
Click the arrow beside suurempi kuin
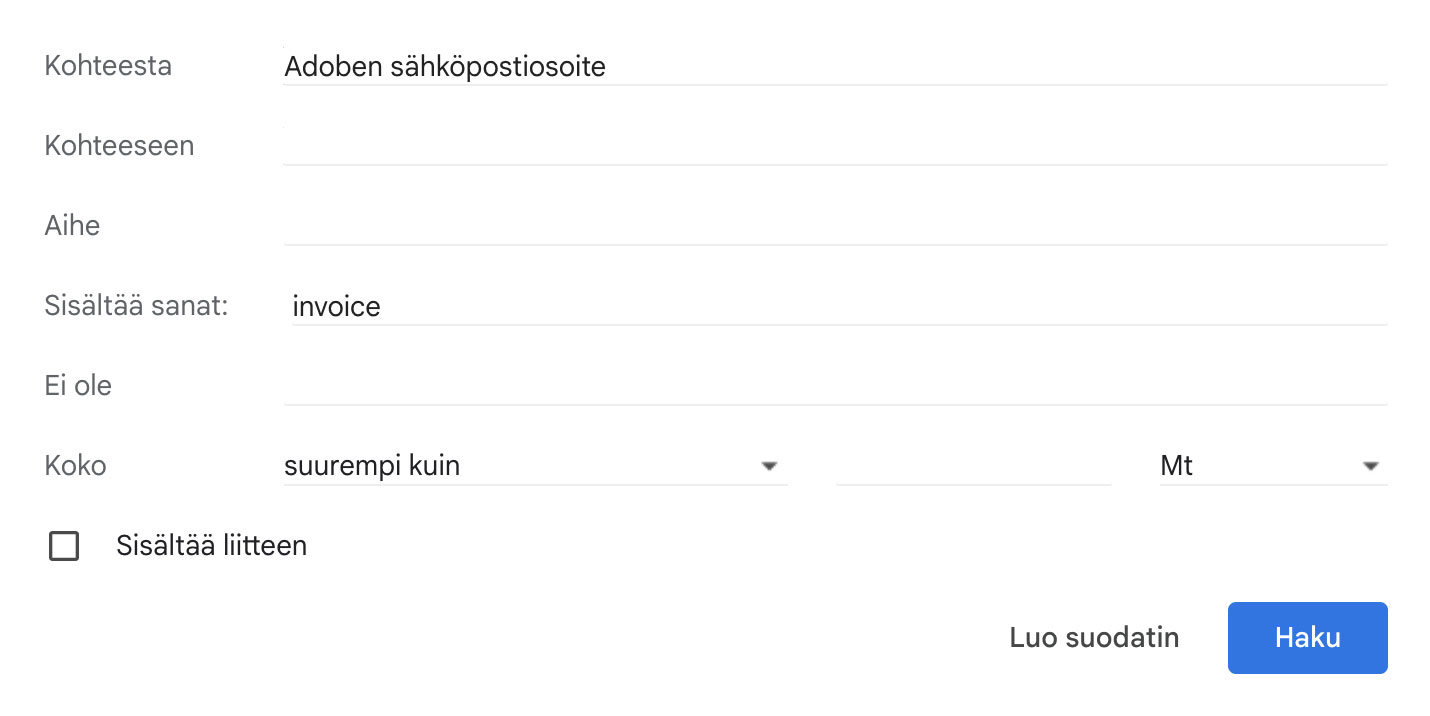tap(769, 466)
